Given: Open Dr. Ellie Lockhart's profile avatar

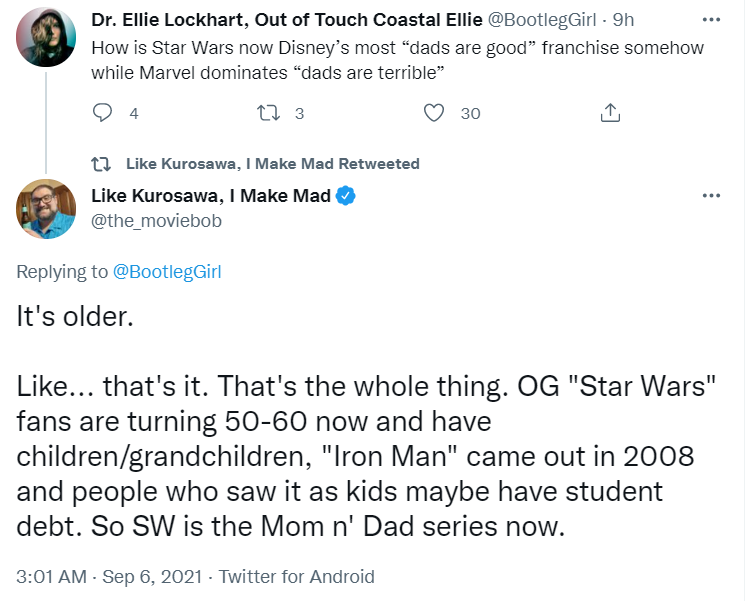Looking at the screenshot, I should [x=46, y=38].
